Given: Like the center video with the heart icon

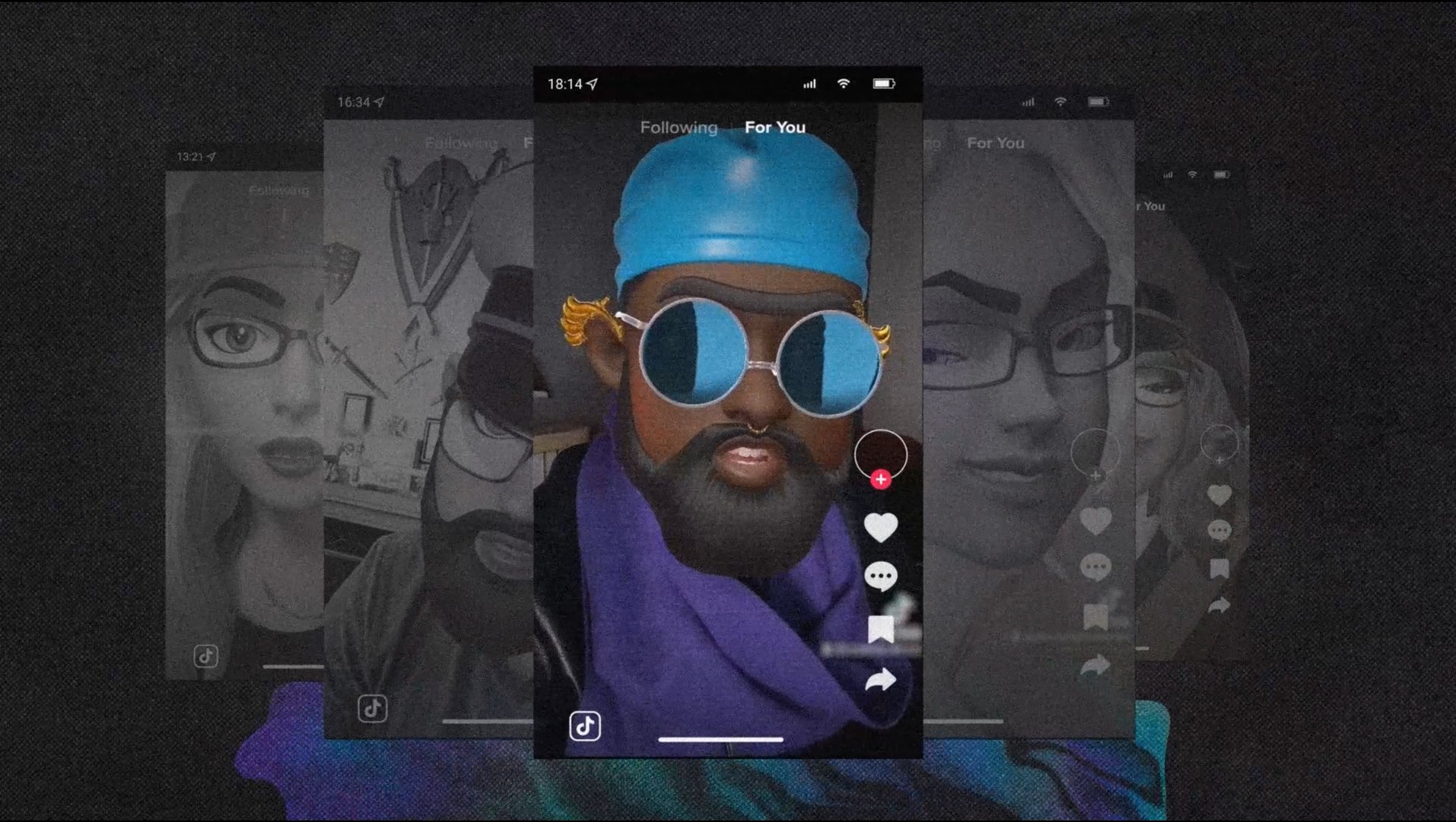Looking at the screenshot, I should click(880, 528).
